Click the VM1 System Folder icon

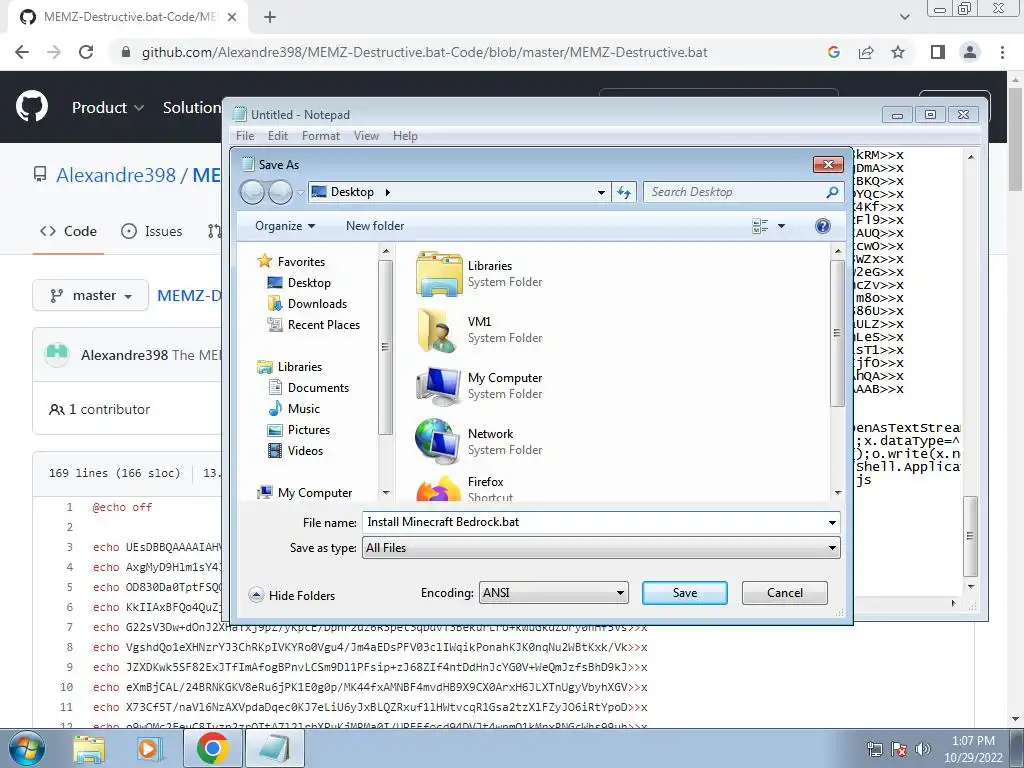tap(438, 330)
